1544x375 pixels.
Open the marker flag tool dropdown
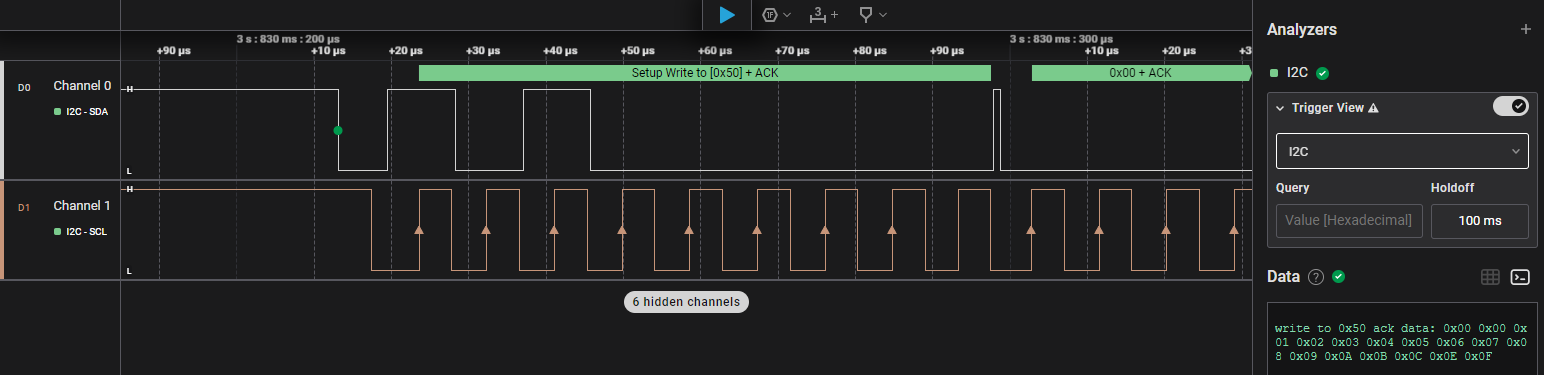872,15
